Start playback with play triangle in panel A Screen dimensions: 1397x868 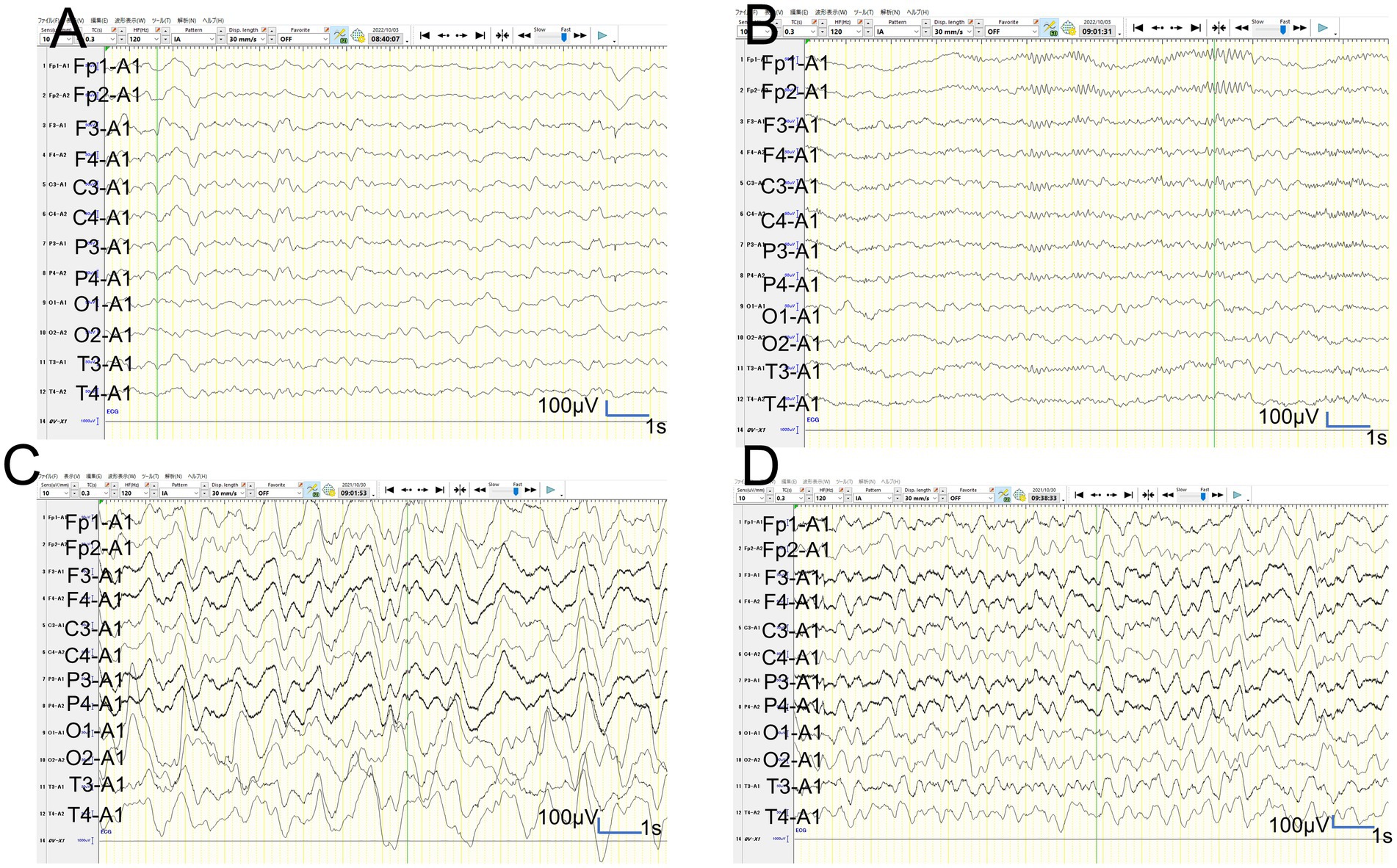602,35
